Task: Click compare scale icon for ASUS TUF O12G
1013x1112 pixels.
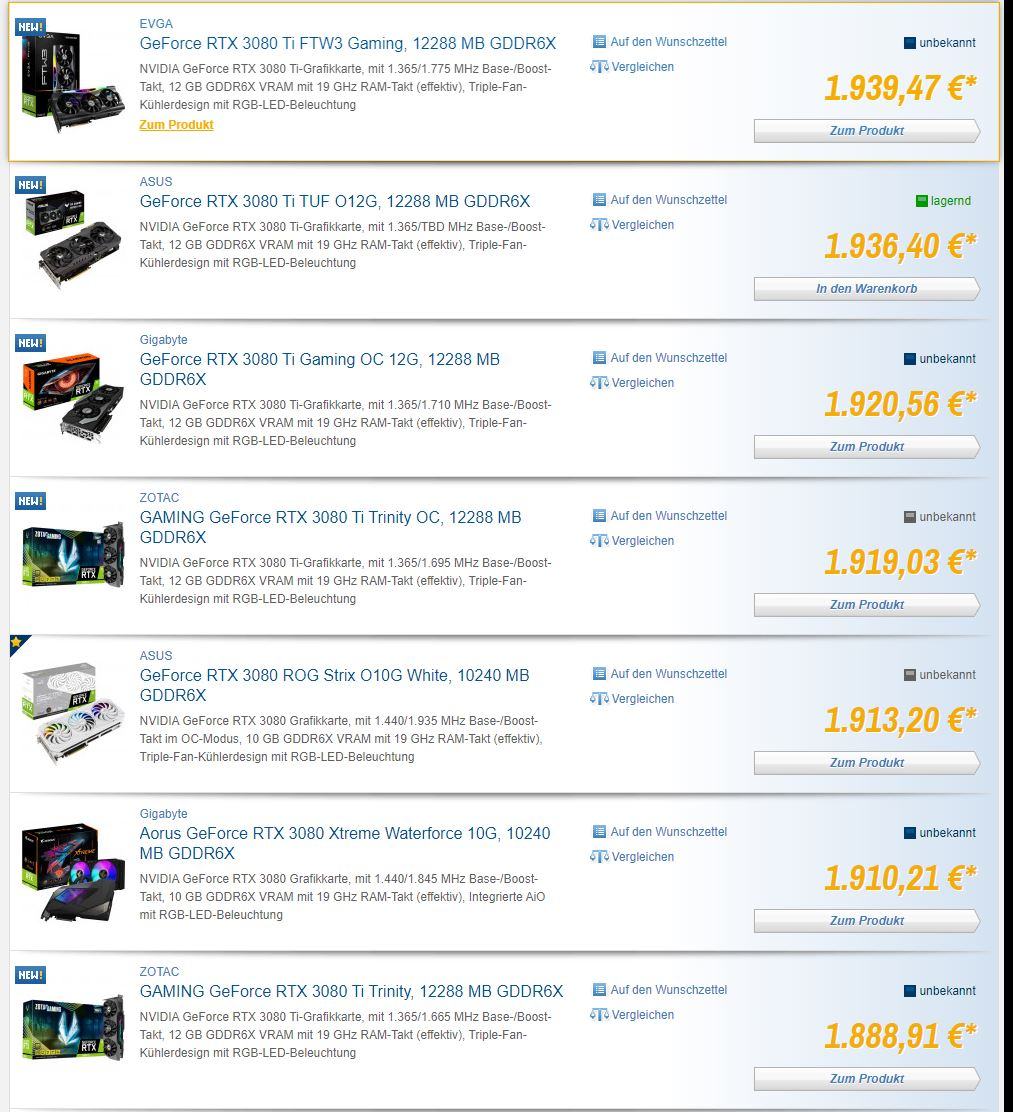Action: [599, 225]
